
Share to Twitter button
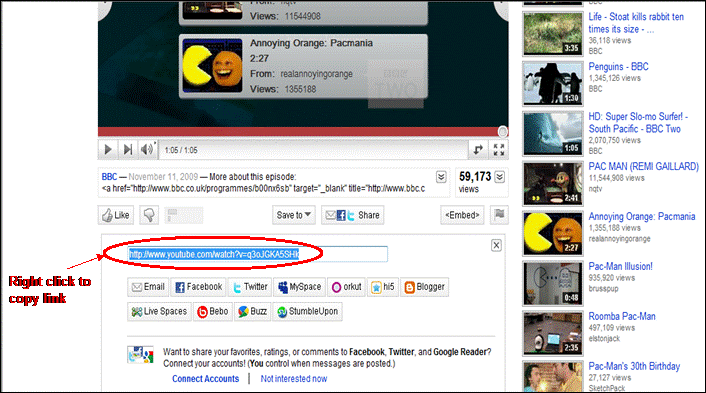coord(250,287)
